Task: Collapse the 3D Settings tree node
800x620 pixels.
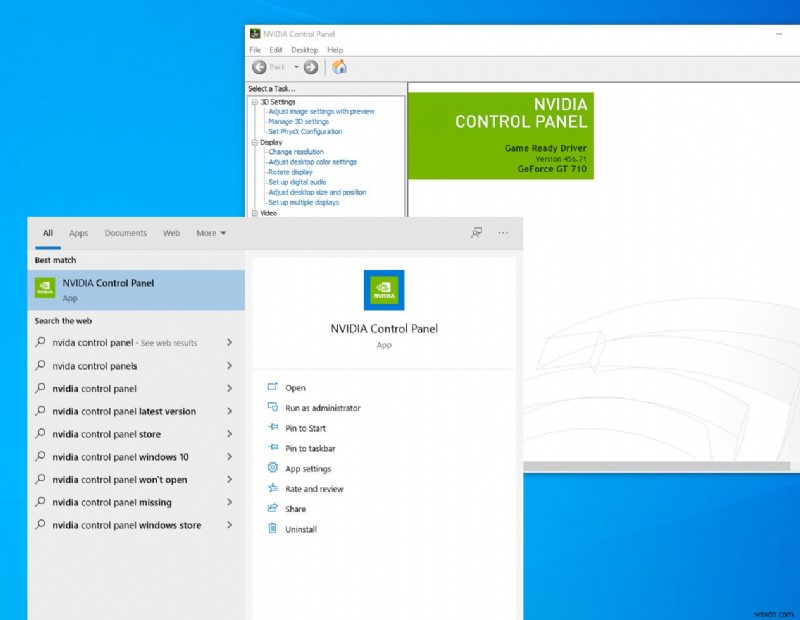Action: [x=253, y=101]
